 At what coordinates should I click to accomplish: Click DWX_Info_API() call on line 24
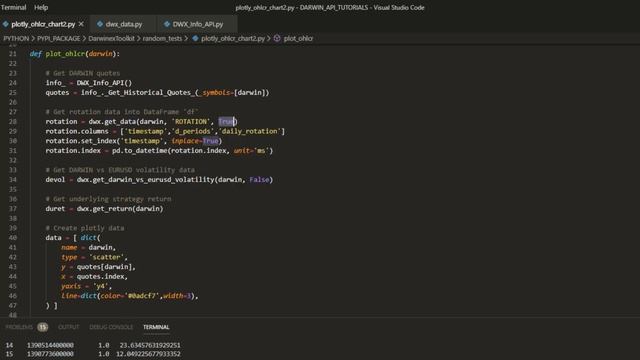(104, 83)
